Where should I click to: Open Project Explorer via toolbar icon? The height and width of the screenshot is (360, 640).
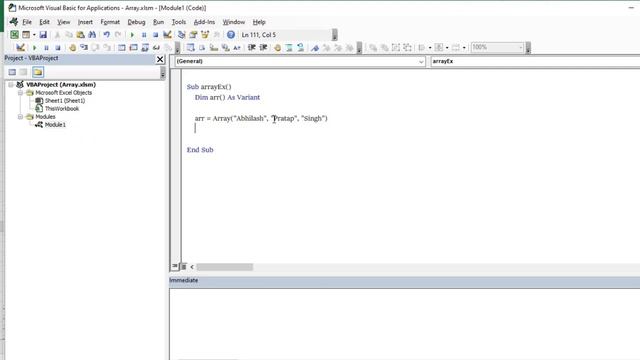pos(182,35)
